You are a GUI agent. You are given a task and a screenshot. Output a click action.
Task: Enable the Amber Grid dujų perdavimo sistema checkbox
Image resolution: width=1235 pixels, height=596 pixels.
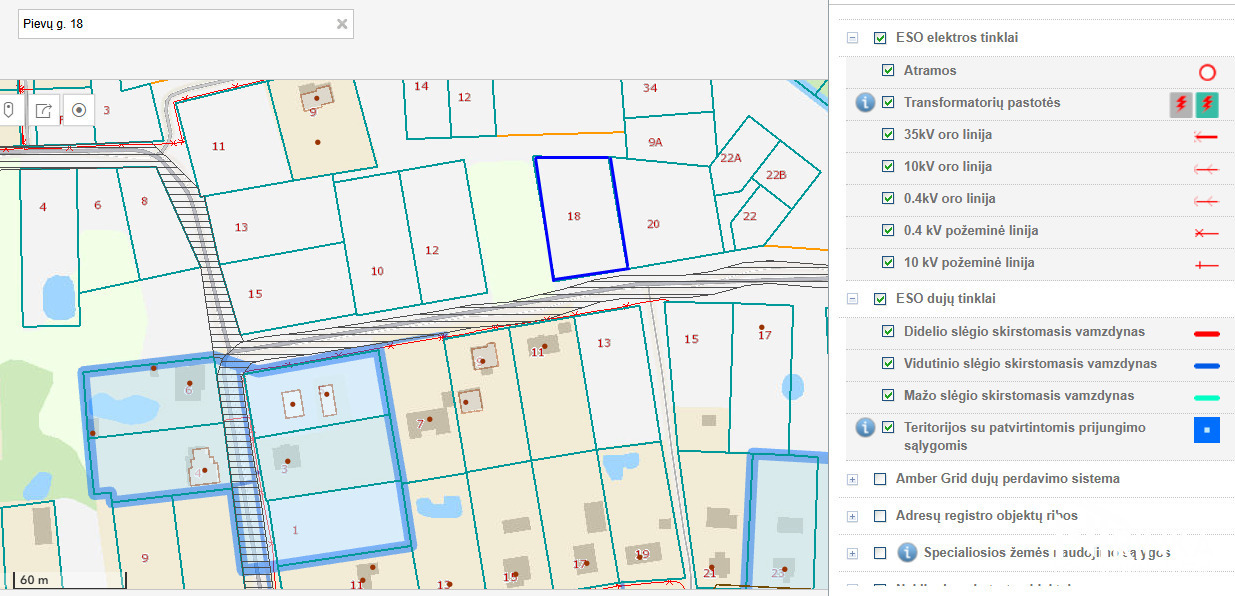[x=880, y=479]
